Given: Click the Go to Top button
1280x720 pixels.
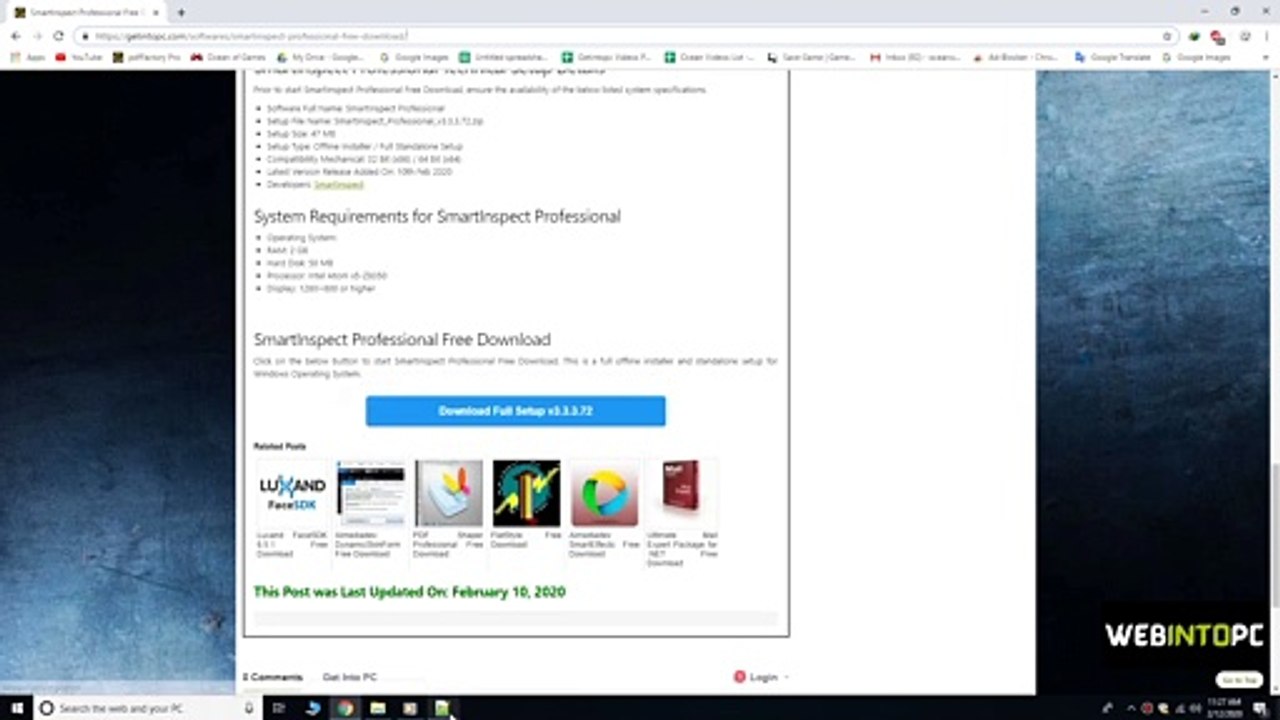Looking at the screenshot, I should [1240, 680].
